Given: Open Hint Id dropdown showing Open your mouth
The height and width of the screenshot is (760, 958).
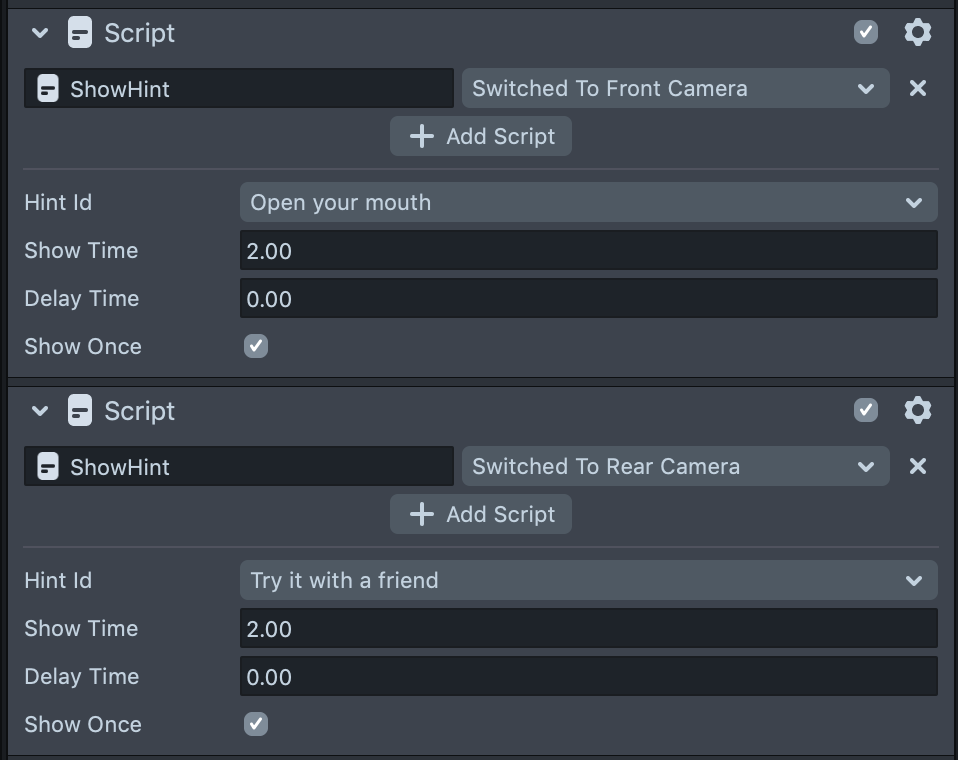Looking at the screenshot, I should tap(588, 202).
